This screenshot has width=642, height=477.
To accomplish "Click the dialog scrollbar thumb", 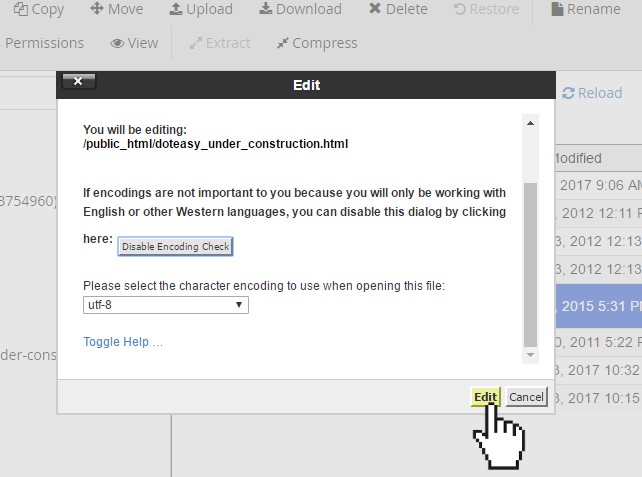I will [530, 264].
